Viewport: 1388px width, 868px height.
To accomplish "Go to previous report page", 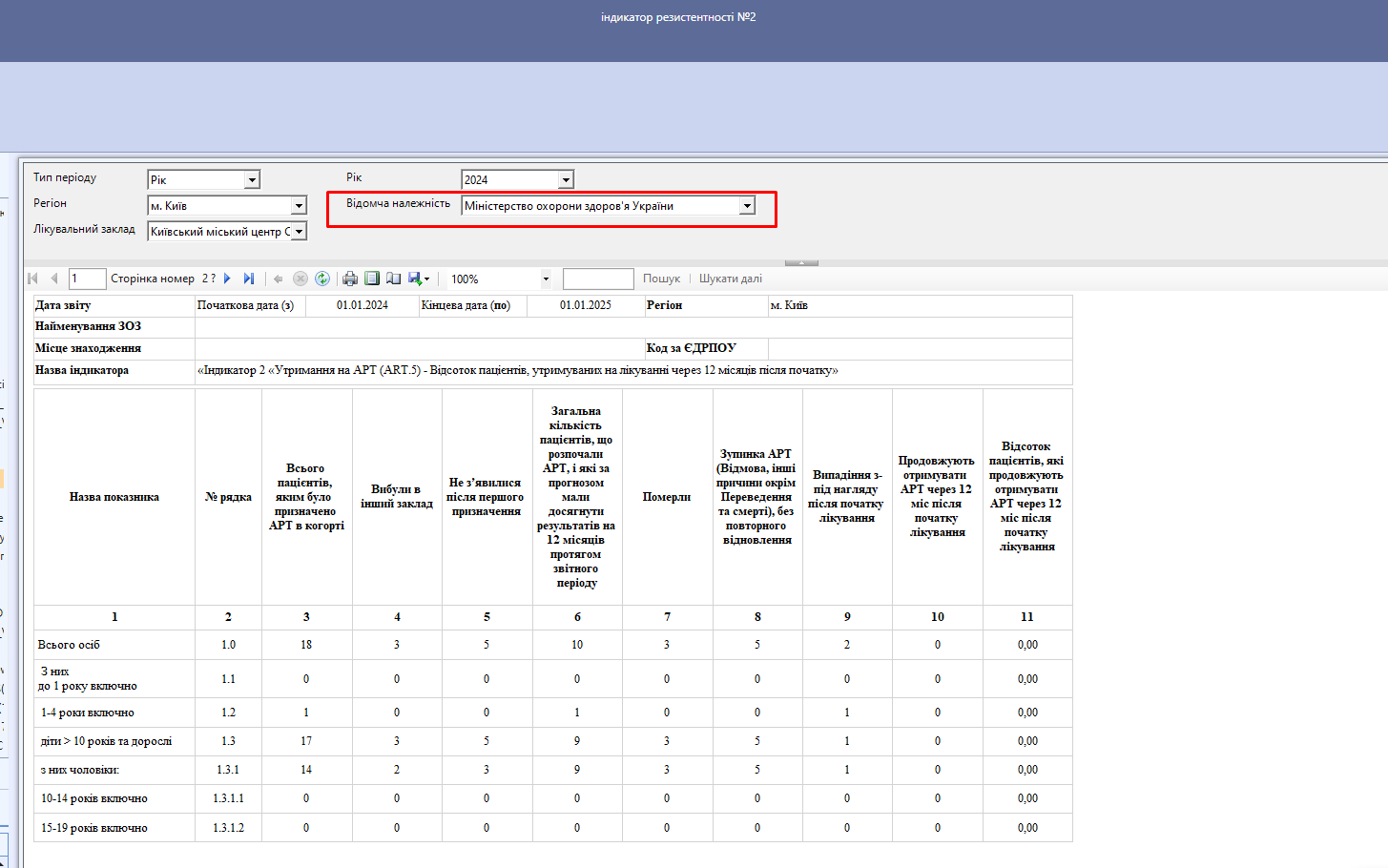I will click(x=54, y=279).
